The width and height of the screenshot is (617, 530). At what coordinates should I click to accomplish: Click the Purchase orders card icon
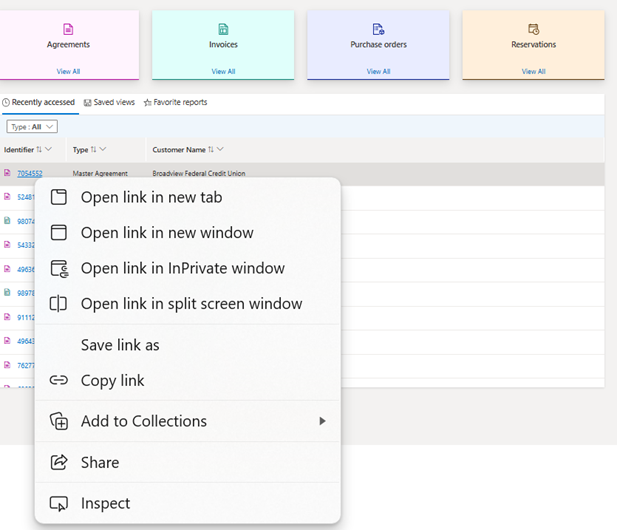tap(378, 29)
